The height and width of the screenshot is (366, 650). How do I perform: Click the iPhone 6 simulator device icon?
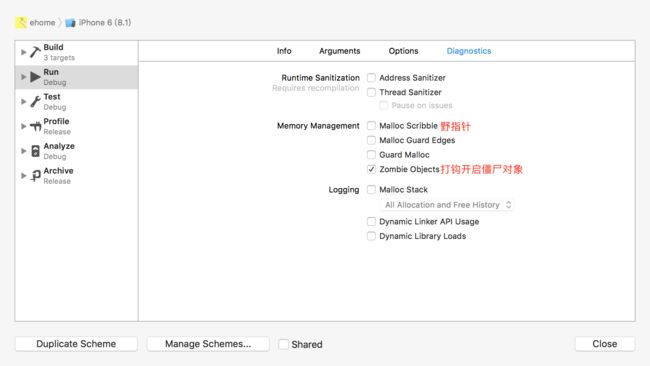coord(70,23)
